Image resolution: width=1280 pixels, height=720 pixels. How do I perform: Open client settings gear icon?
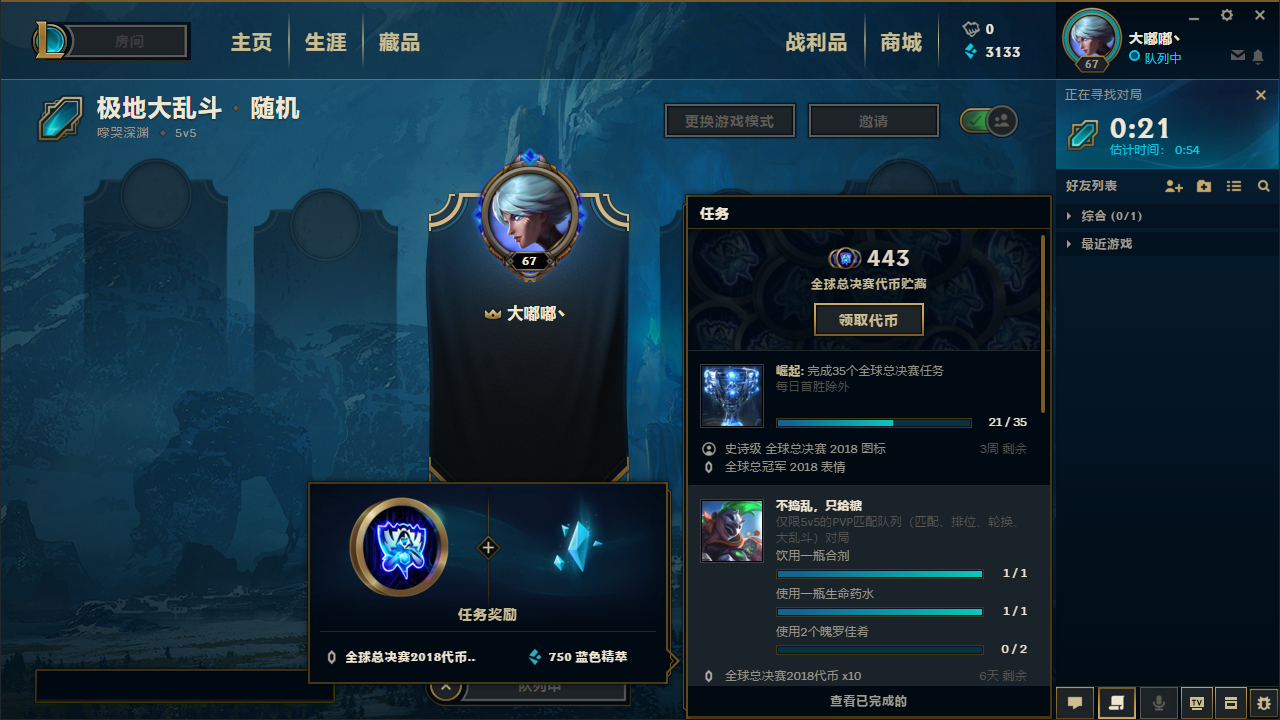pyautogui.click(x=1228, y=15)
